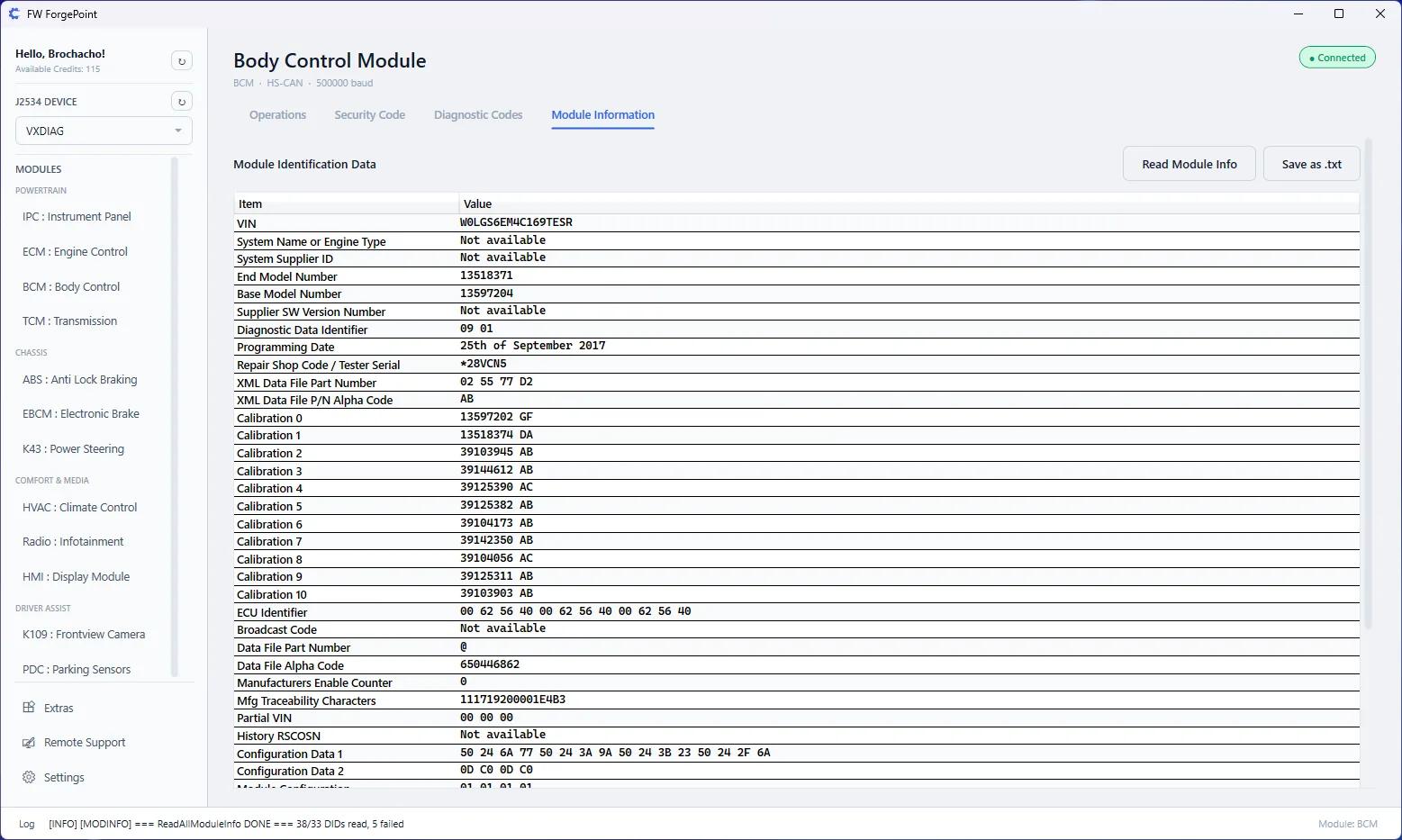Click Calibration 10 value 39103903 AB
Image resolution: width=1402 pixels, height=840 pixels.
click(496, 593)
